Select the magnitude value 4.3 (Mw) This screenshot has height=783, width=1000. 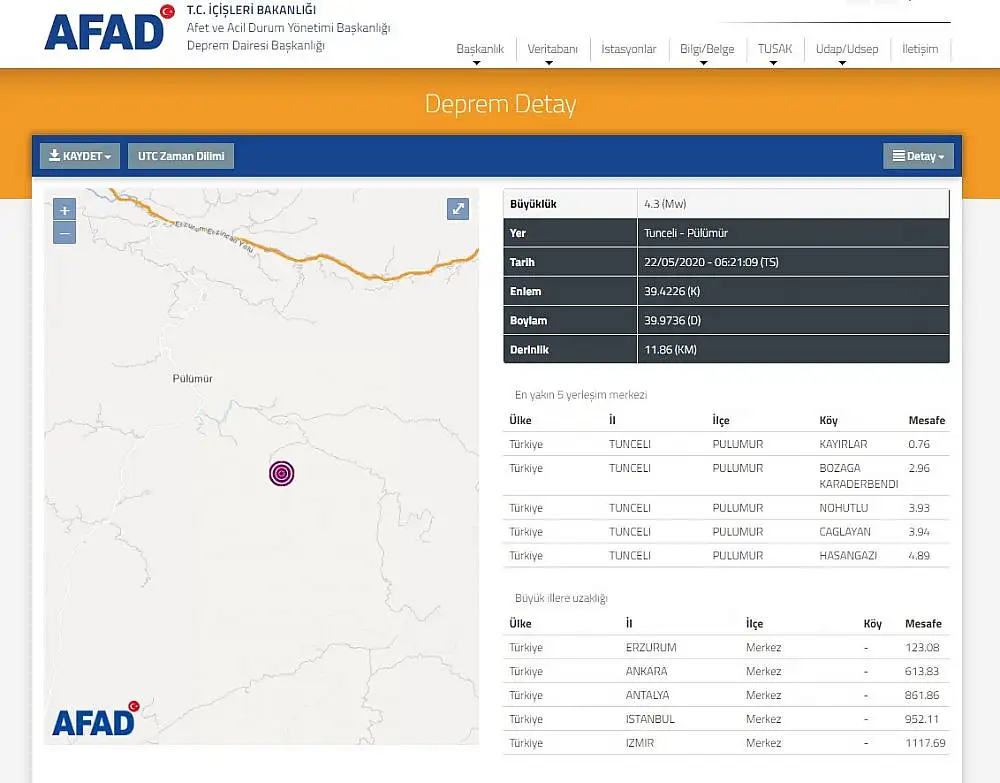coord(665,204)
